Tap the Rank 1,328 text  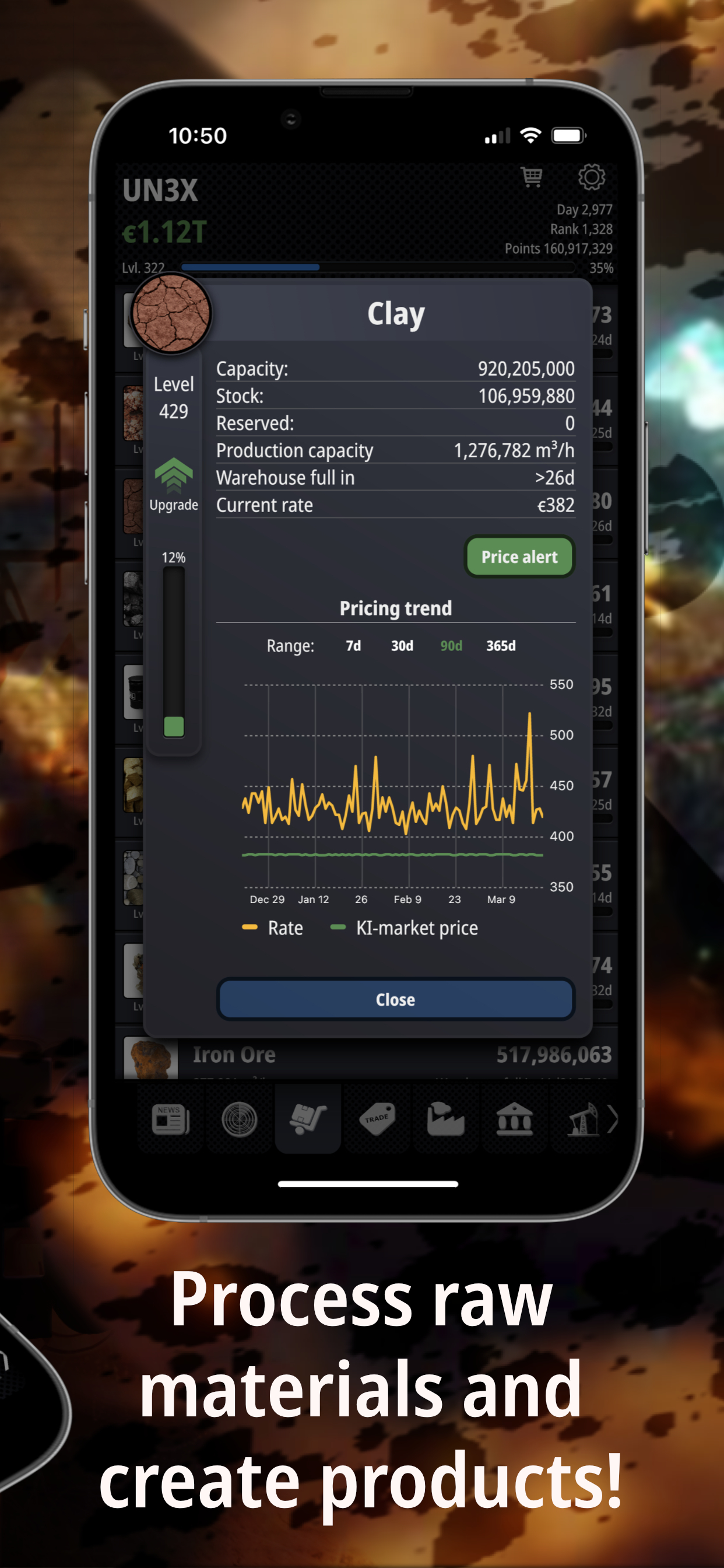point(581,229)
